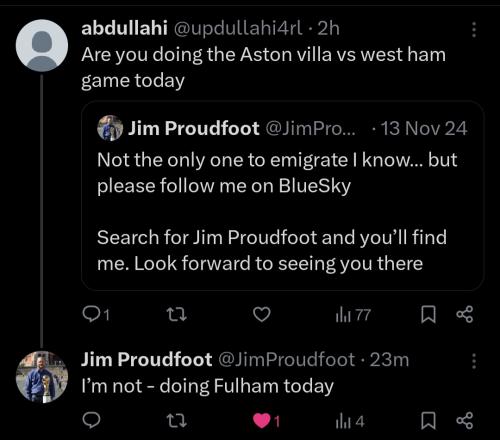Image resolution: width=500 pixels, height=440 pixels.
Task: View analytics showing 4 views
Action: 350,421
